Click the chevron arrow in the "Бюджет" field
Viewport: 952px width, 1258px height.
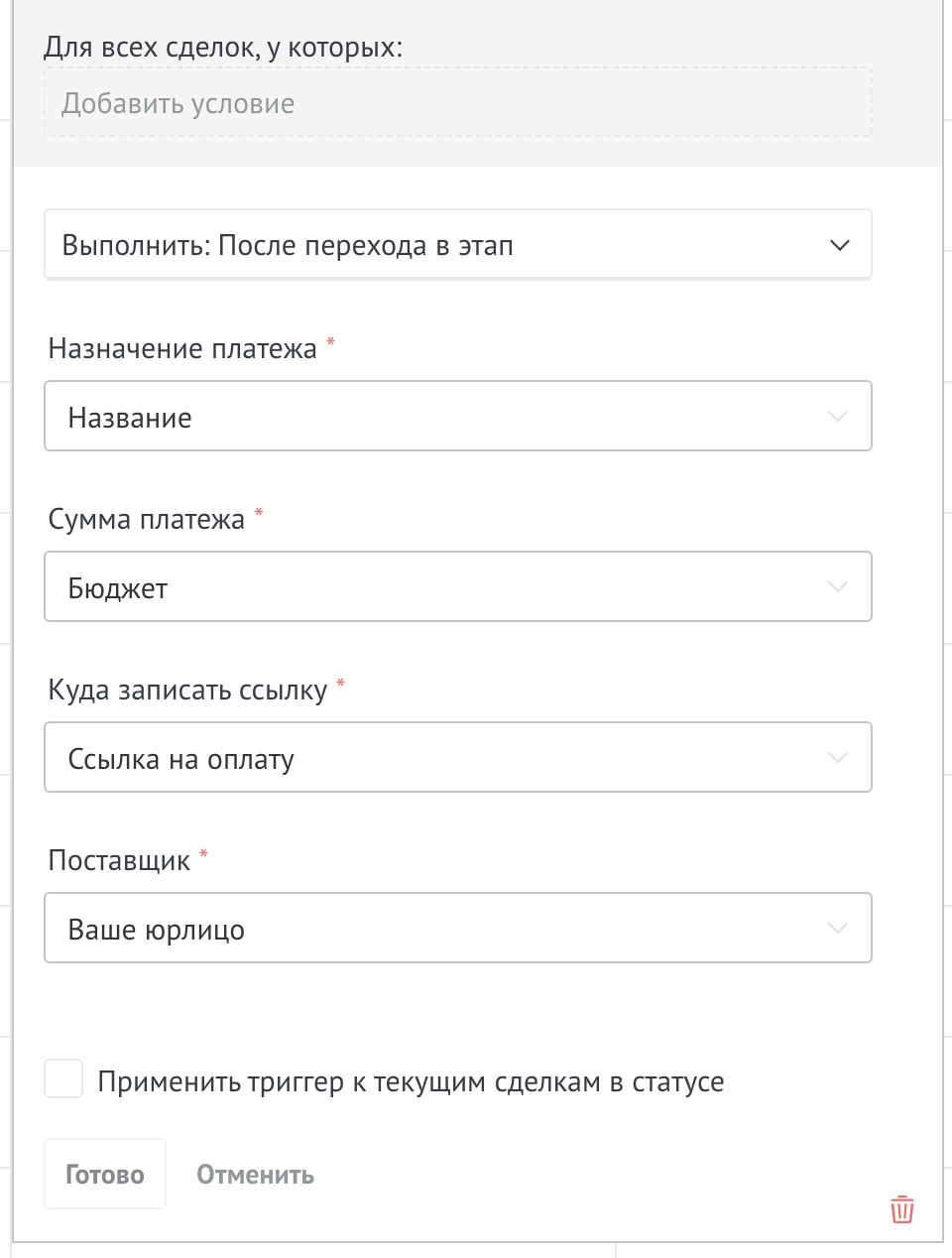tap(838, 587)
